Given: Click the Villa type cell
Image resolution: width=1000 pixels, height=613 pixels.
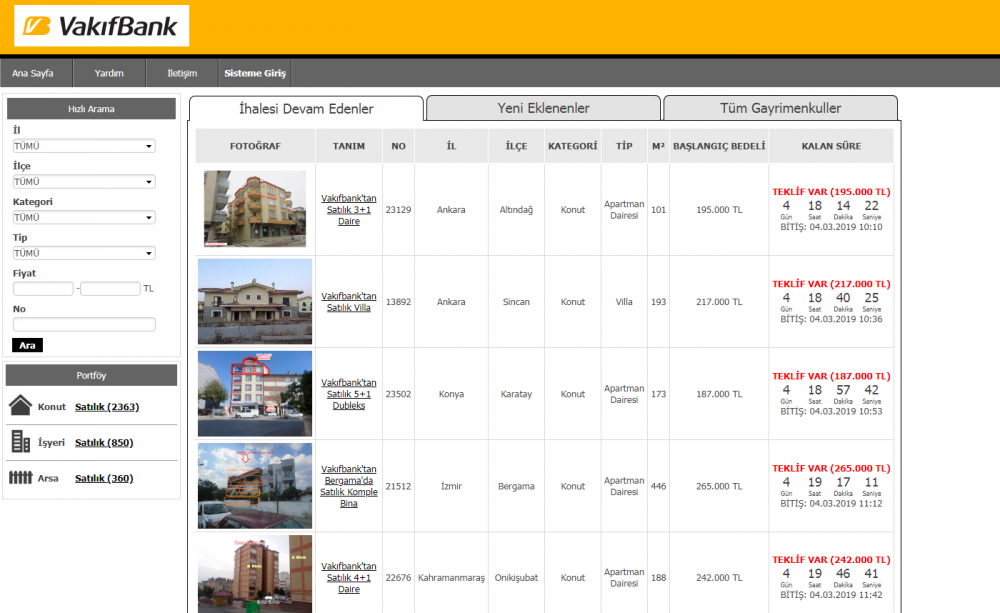Looking at the screenshot, I should pyautogui.click(x=624, y=302).
